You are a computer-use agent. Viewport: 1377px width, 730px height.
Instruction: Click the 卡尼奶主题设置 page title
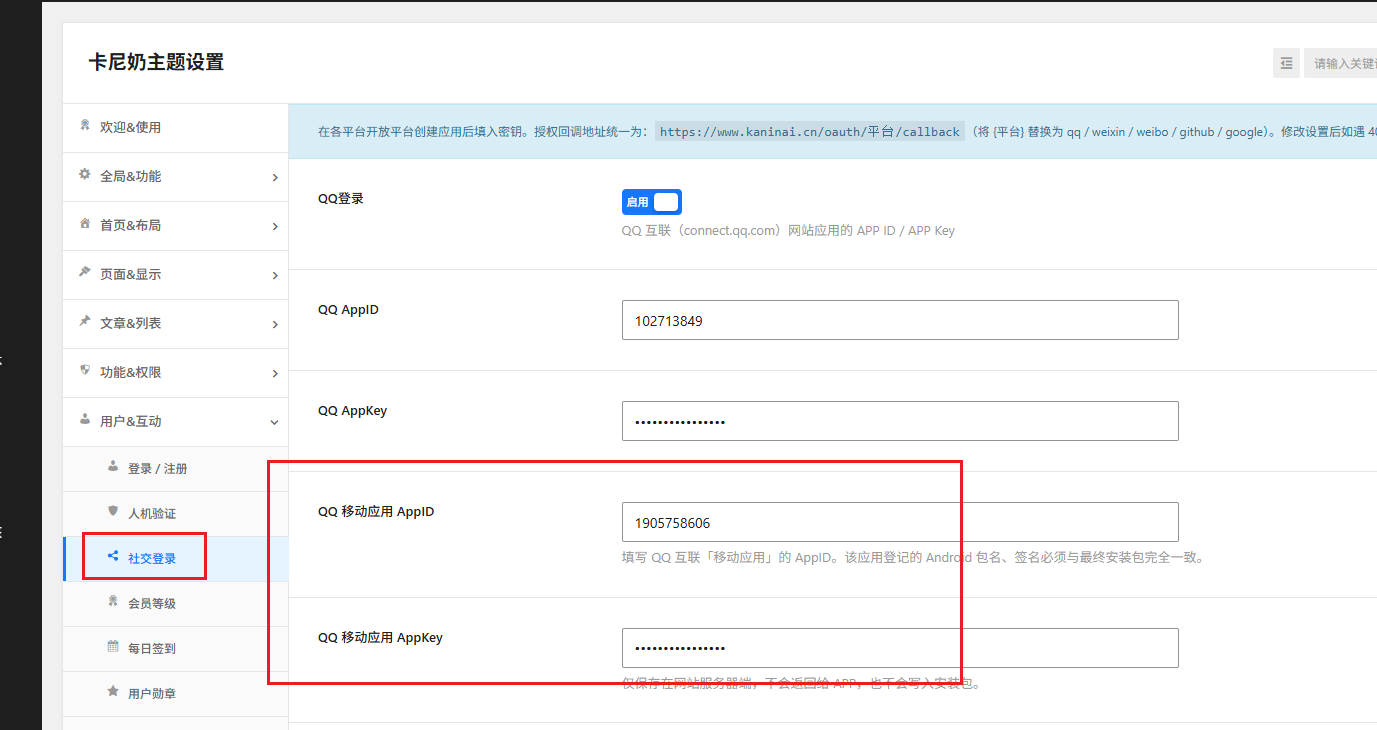(156, 62)
